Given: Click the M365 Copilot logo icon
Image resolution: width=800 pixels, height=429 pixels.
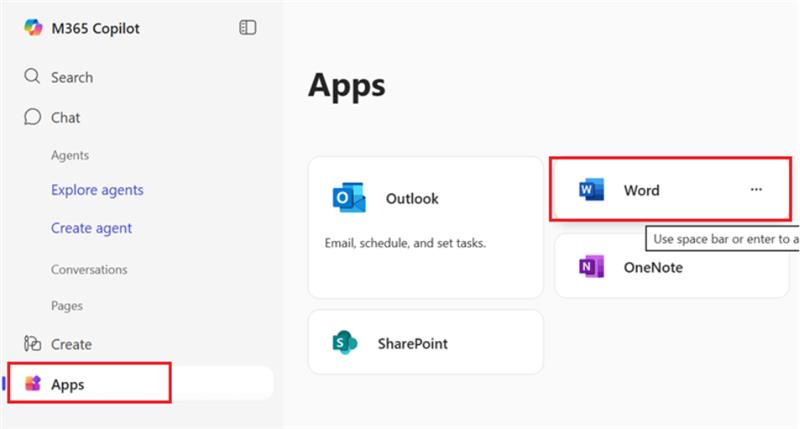Looking at the screenshot, I should pyautogui.click(x=34, y=28).
